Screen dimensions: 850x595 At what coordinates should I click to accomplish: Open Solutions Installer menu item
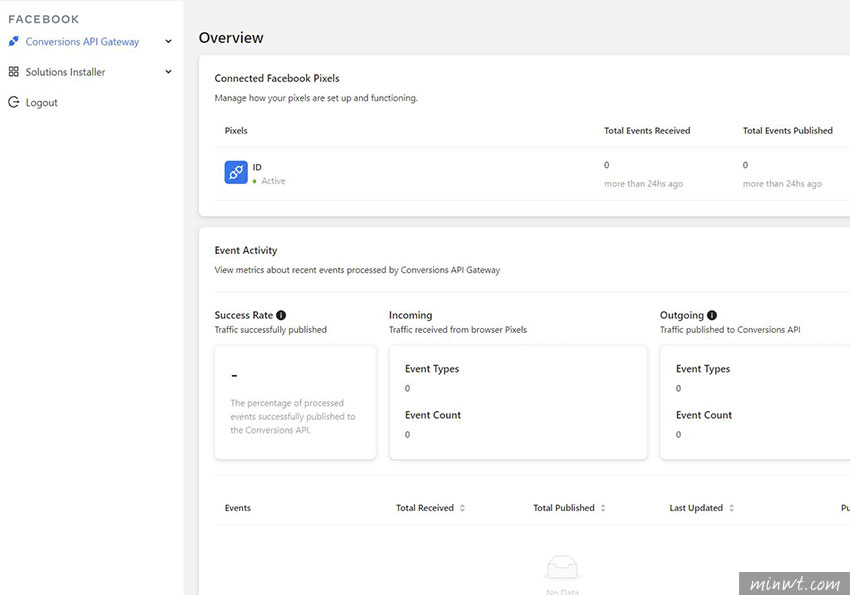(66, 72)
